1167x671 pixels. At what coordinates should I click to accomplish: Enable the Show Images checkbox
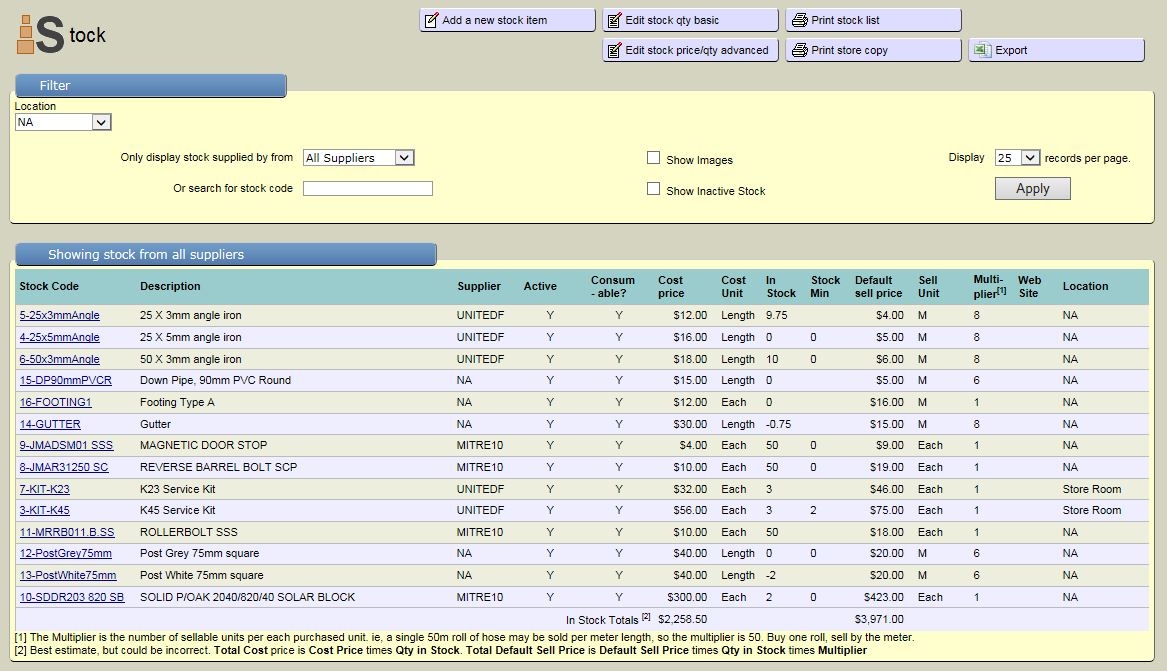coord(653,158)
